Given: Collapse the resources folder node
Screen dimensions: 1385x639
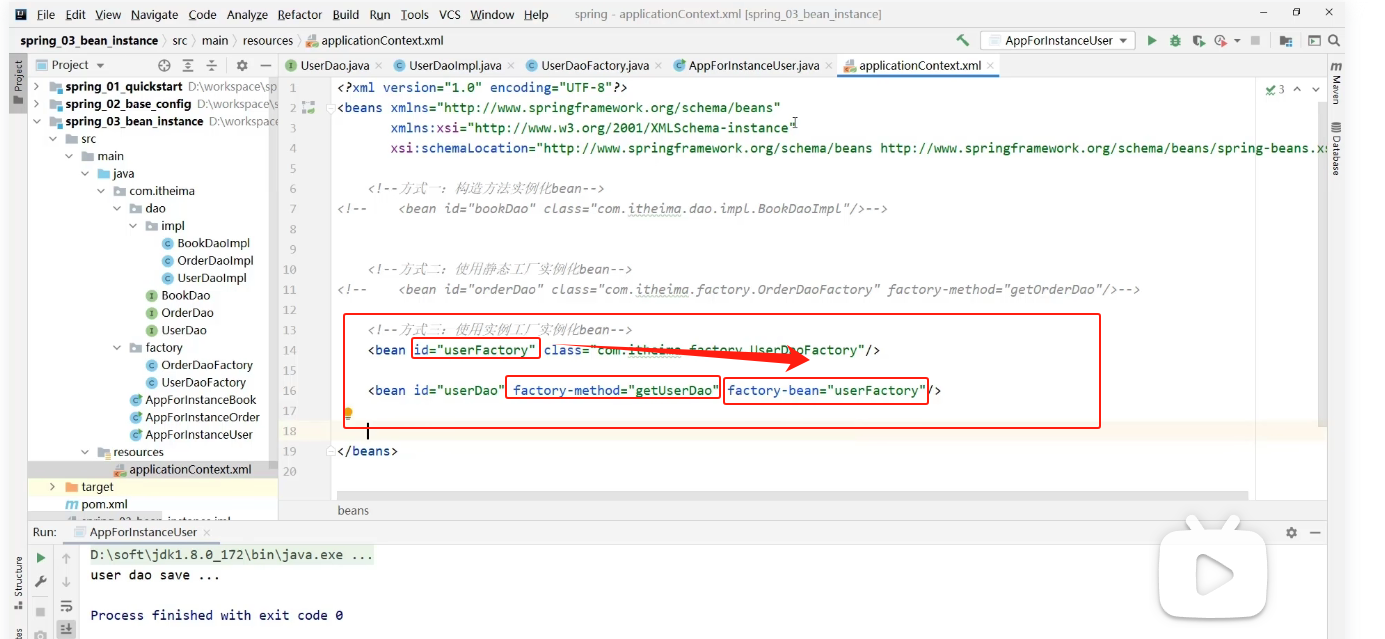Looking at the screenshot, I should pos(85,452).
